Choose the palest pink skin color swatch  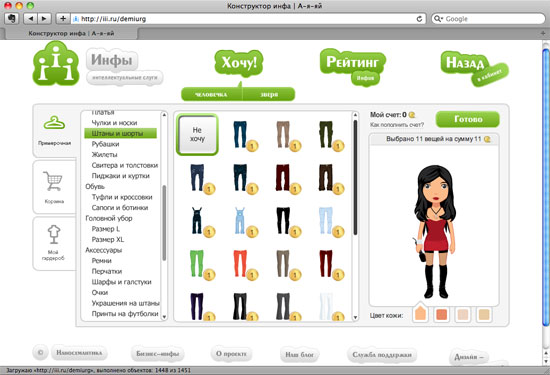tap(463, 315)
